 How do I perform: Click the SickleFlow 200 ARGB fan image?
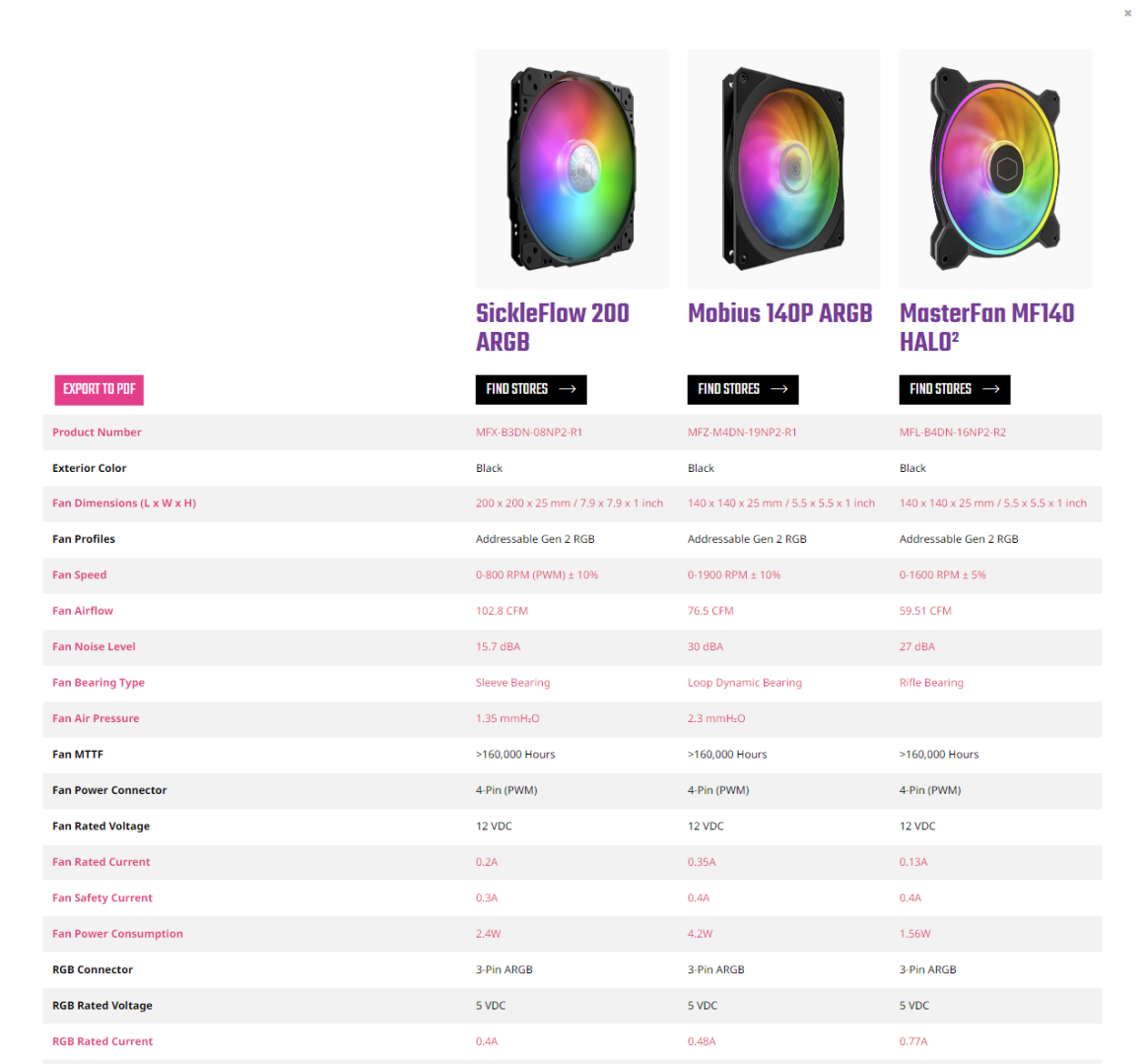[x=572, y=169]
